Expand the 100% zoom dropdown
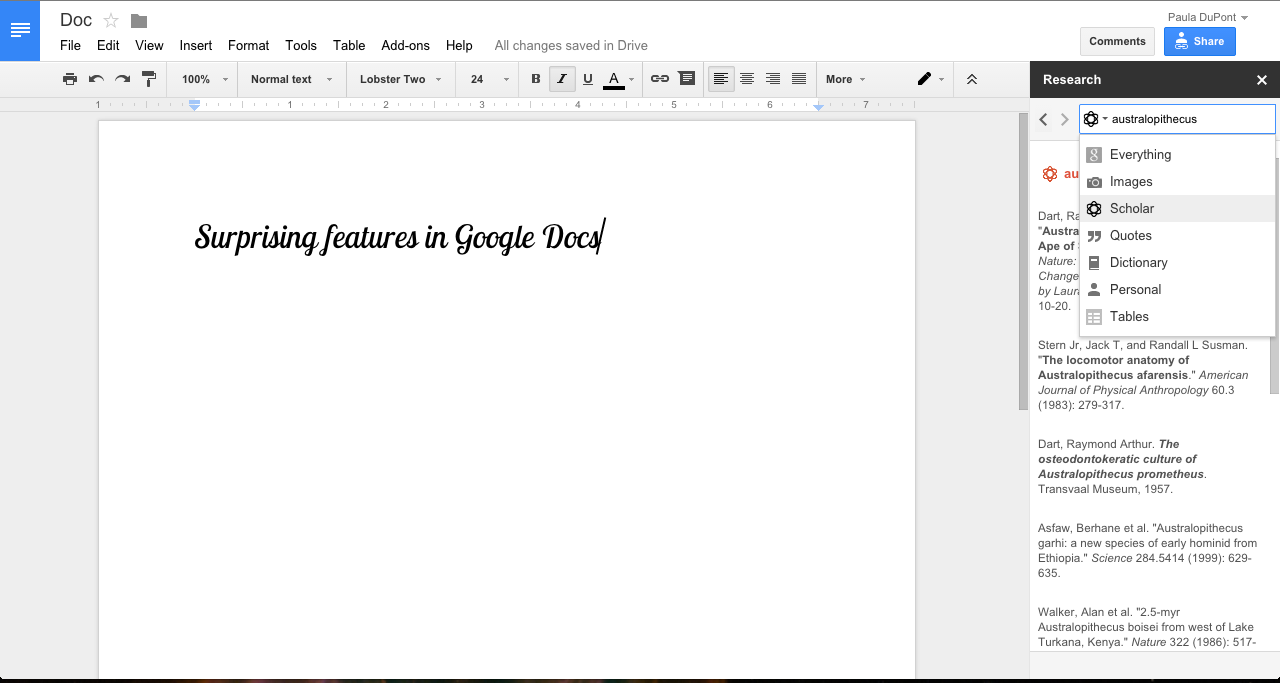 [205, 79]
